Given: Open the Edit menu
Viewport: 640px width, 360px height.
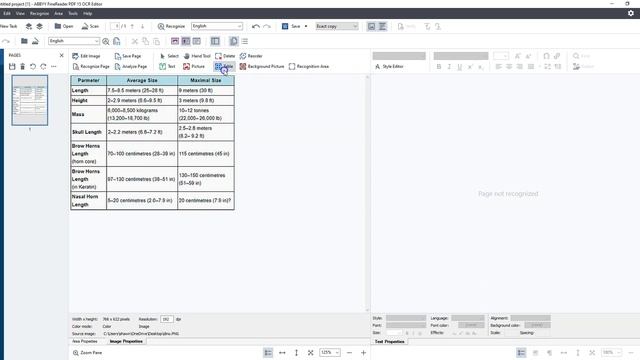Looking at the screenshot, I should pos(7,13).
